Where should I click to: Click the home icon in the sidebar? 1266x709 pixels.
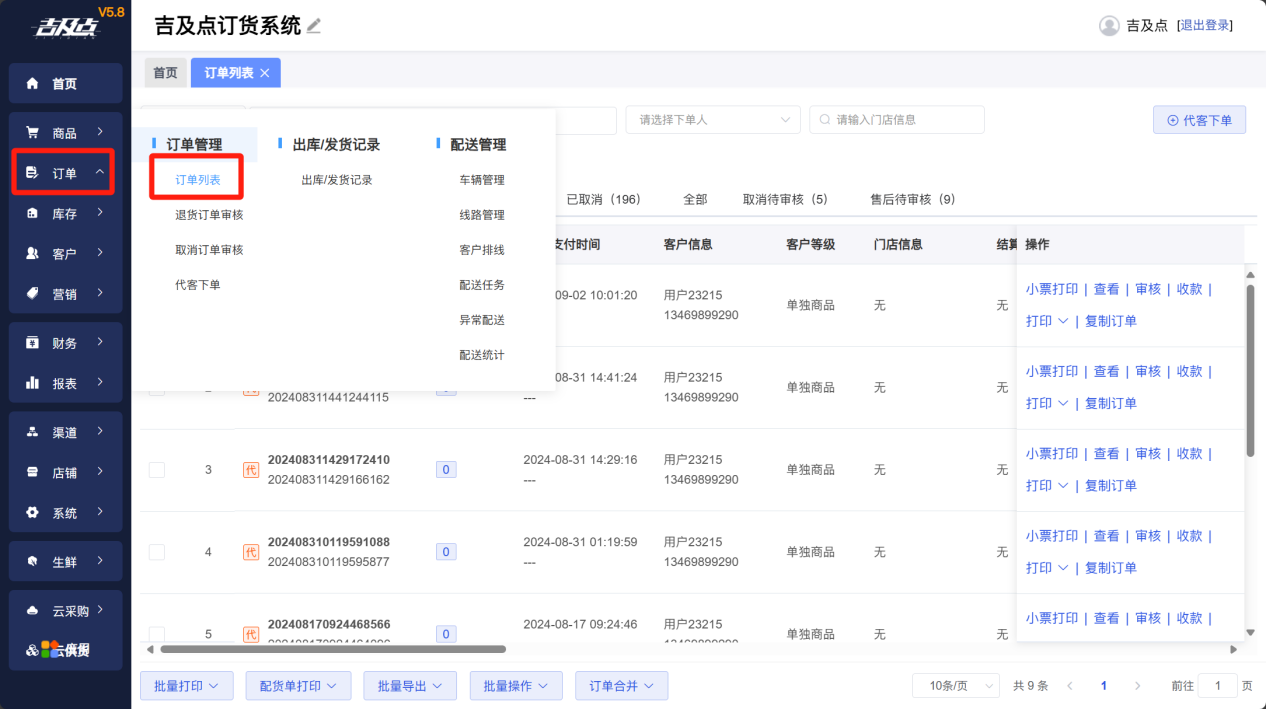click(x=33, y=84)
